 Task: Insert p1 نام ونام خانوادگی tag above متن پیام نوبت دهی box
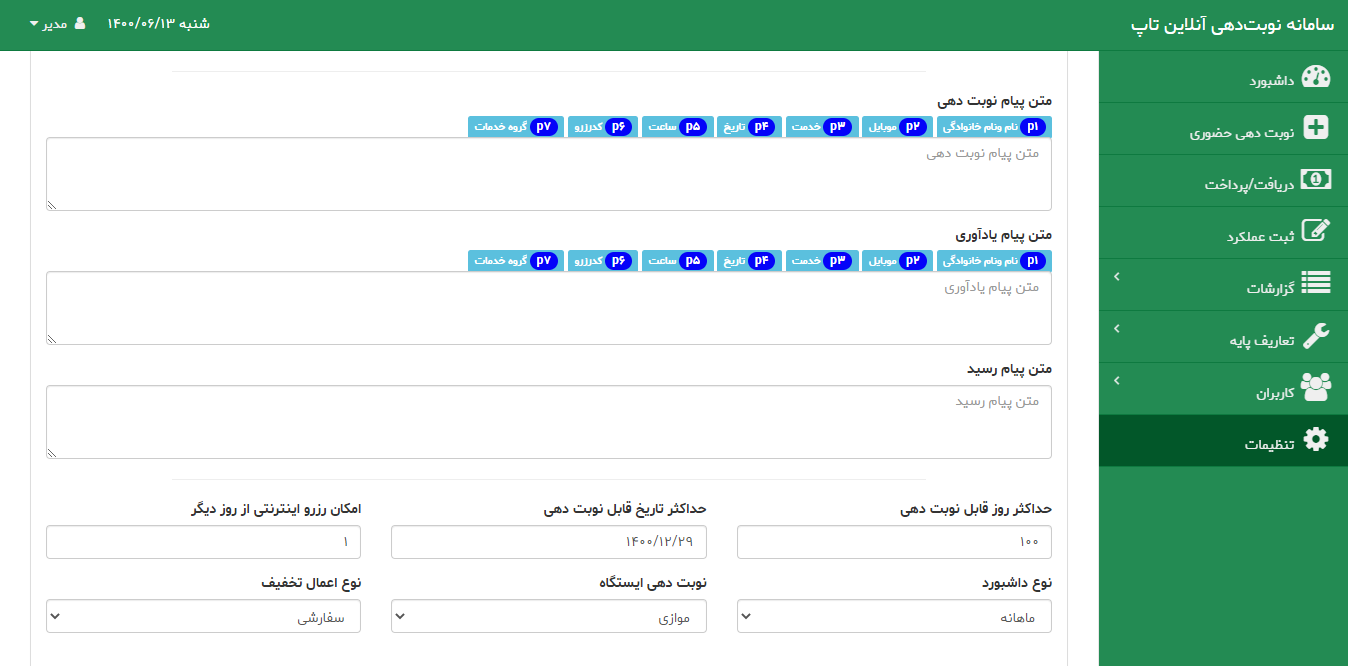click(x=994, y=127)
